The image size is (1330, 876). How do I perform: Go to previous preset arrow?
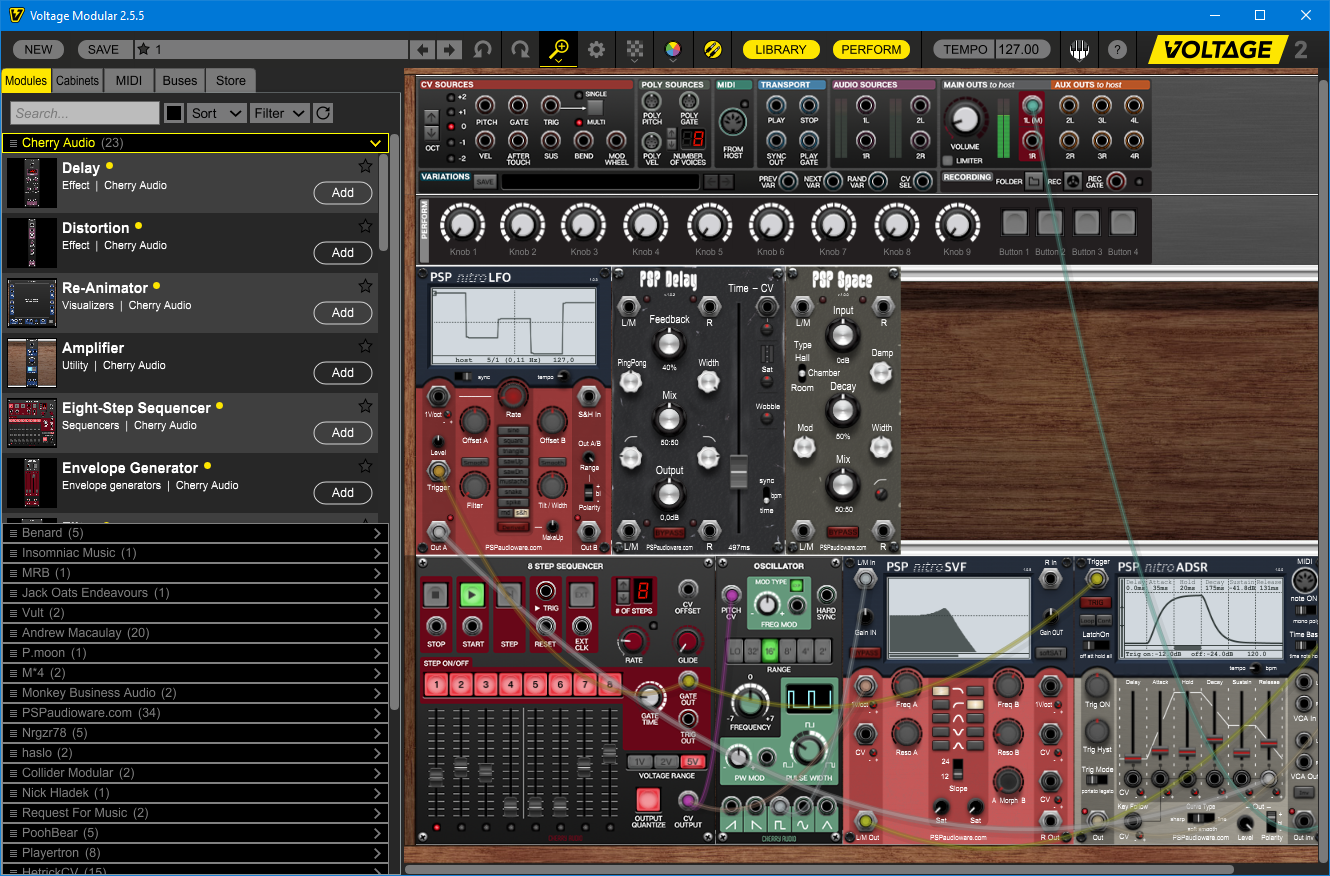(x=424, y=49)
